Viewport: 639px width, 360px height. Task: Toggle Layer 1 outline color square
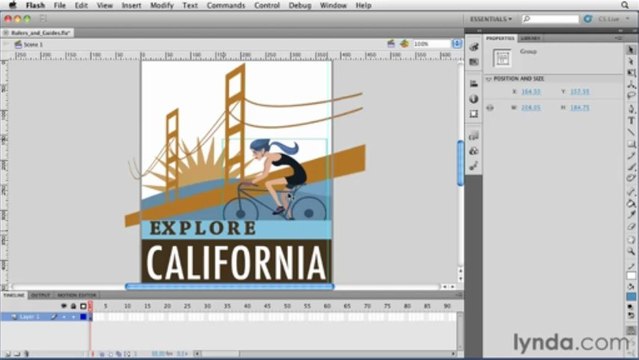coord(83,317)
